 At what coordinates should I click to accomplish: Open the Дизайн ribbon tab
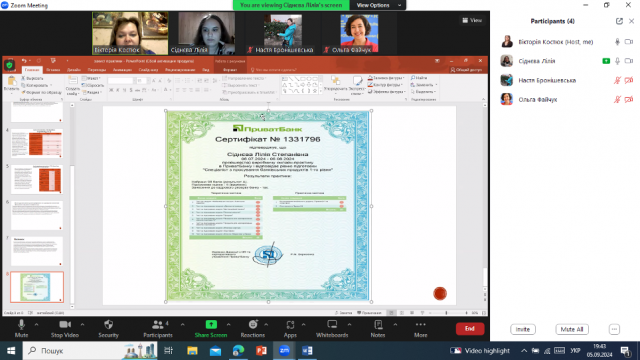pyautogui.click(x=74, y=70)
